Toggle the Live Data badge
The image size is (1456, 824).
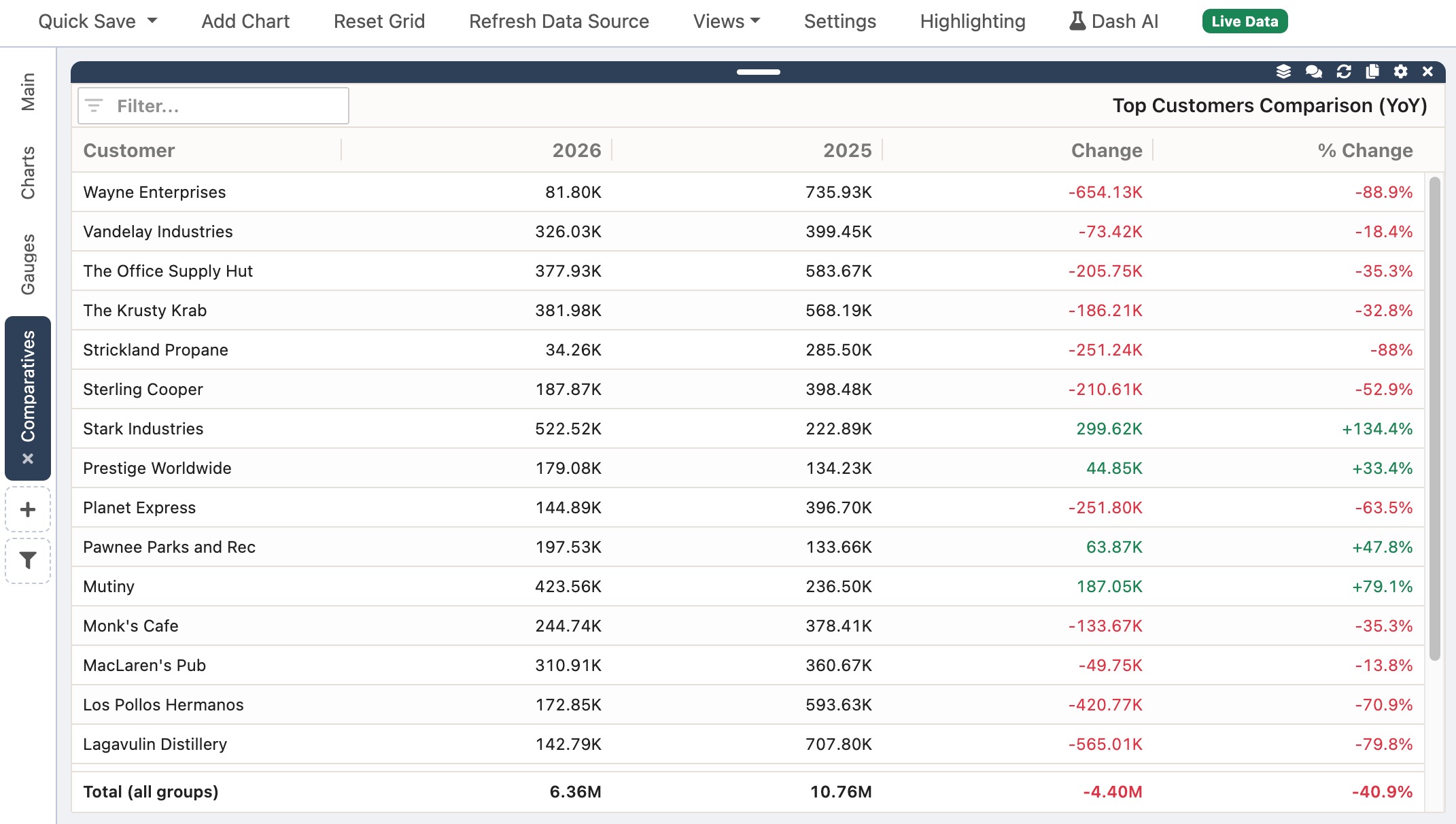click(1245, 21)
